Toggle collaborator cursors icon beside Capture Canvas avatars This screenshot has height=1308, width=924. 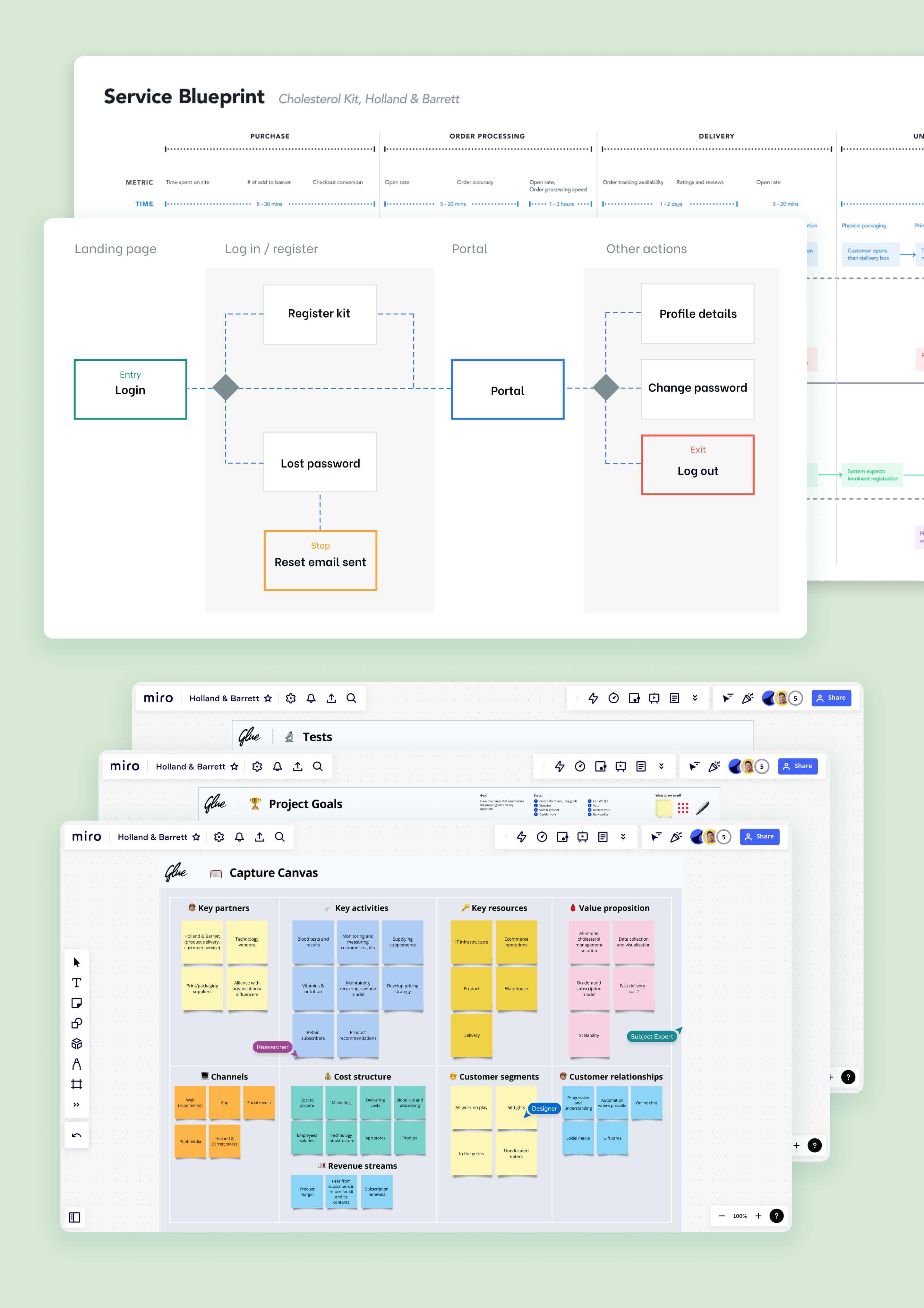(x=656, y=837)
